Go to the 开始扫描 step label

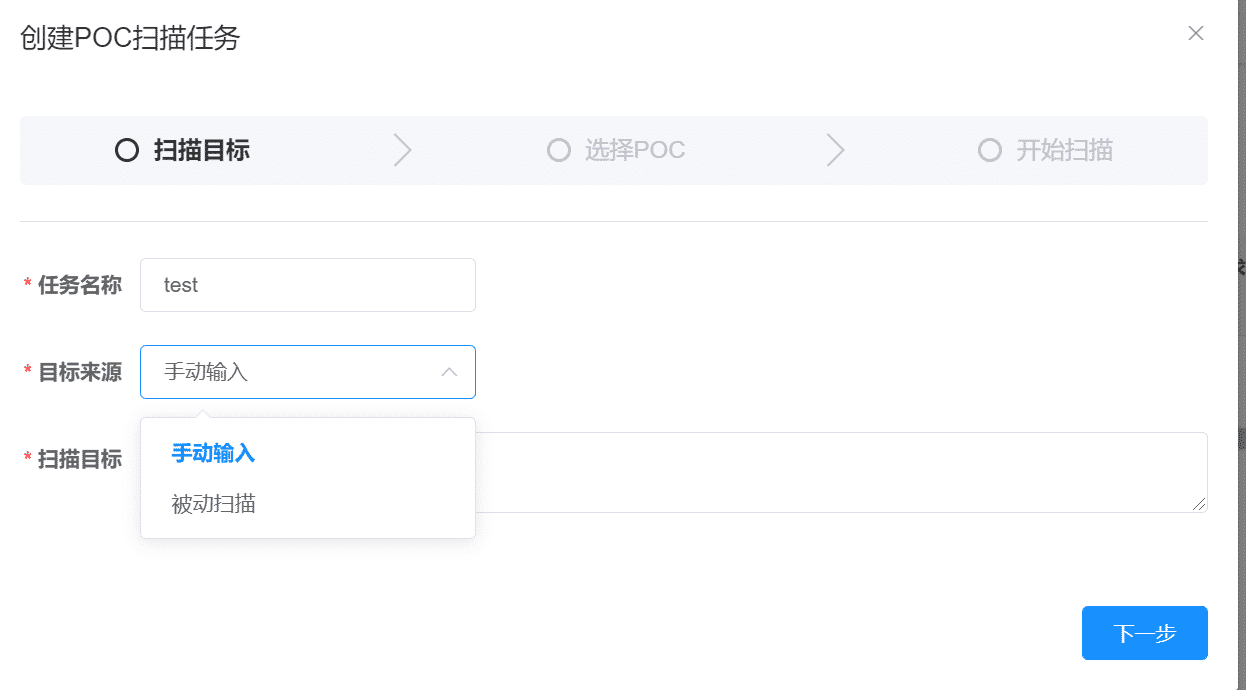[x=1065, y=150]
